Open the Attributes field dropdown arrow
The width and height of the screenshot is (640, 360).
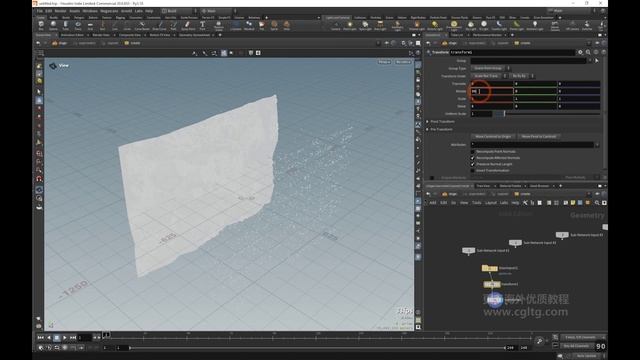pyautogui.click(x=597, y=144)
